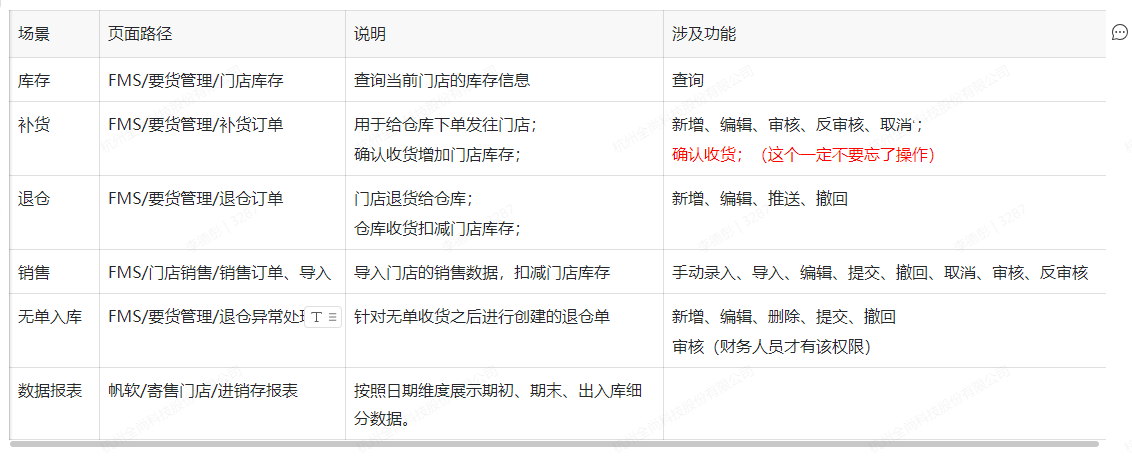Click the paragraph alignment lines icon
Viewport: 1132px width, 462px height.
[x=333, y=317]
